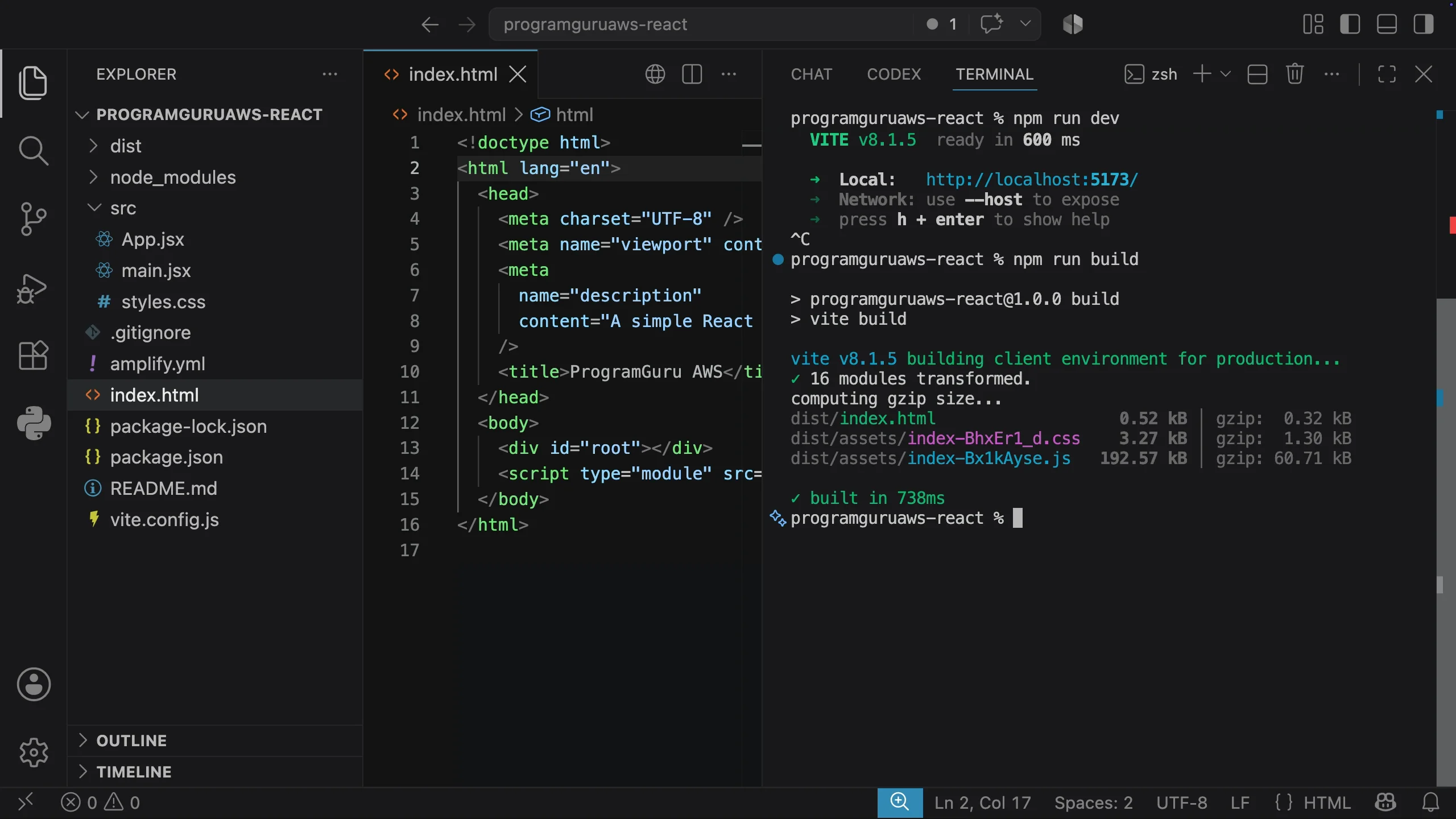Open the localhost:5173 link in terminal

point(1032,180)
